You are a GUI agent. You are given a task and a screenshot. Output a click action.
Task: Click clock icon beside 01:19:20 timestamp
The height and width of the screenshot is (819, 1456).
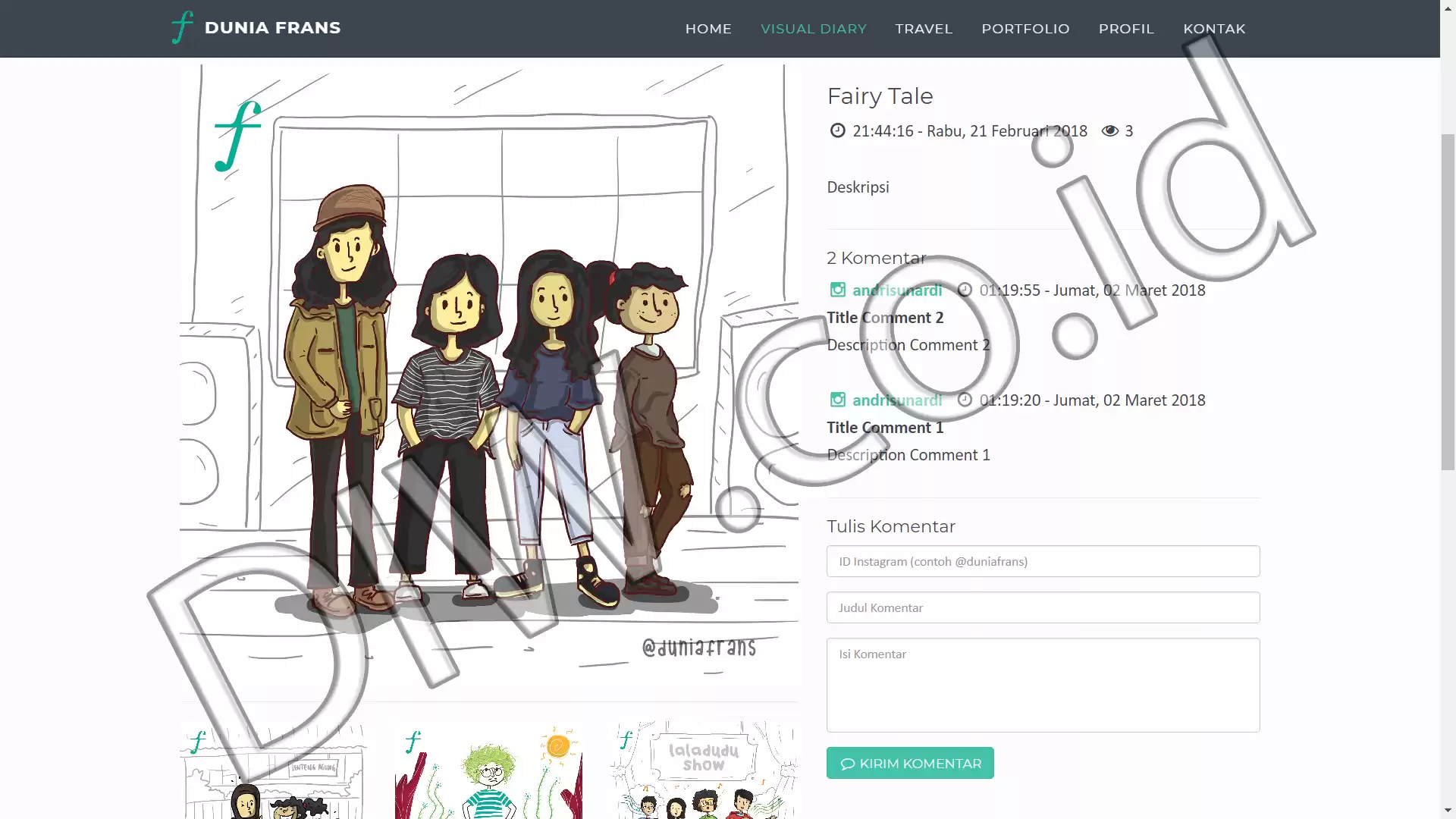[x=965, y=400]
